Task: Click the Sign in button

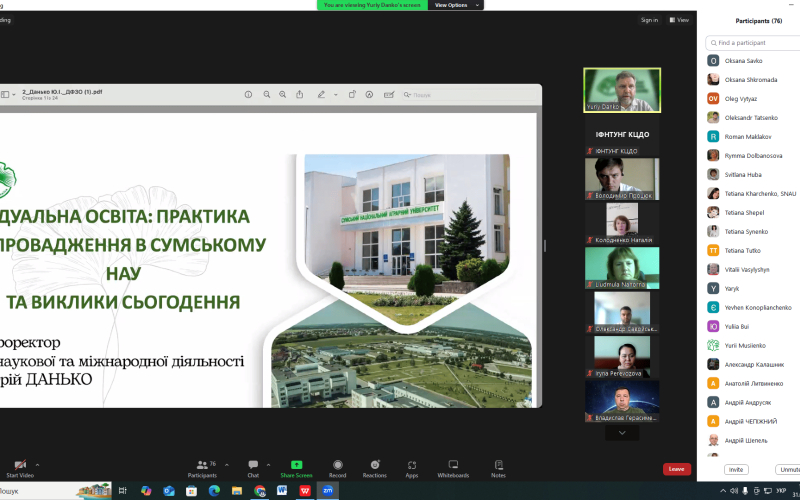Action: pyautogui.click(x=649, y=20)
